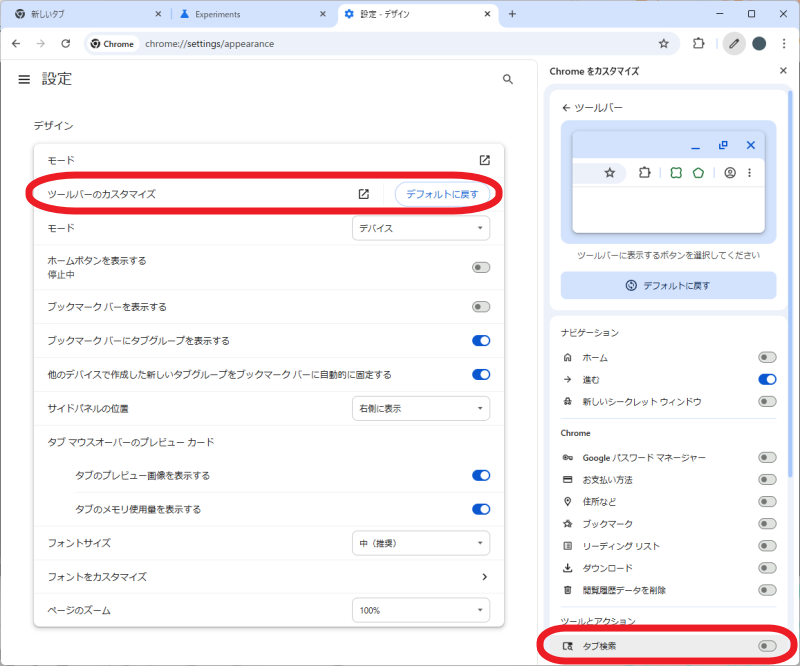Image resolution: width=800 pixels, height=666 pixels.
Task: Click the large デフォルトに戻す panel button
Action: [x=668, y=285]
